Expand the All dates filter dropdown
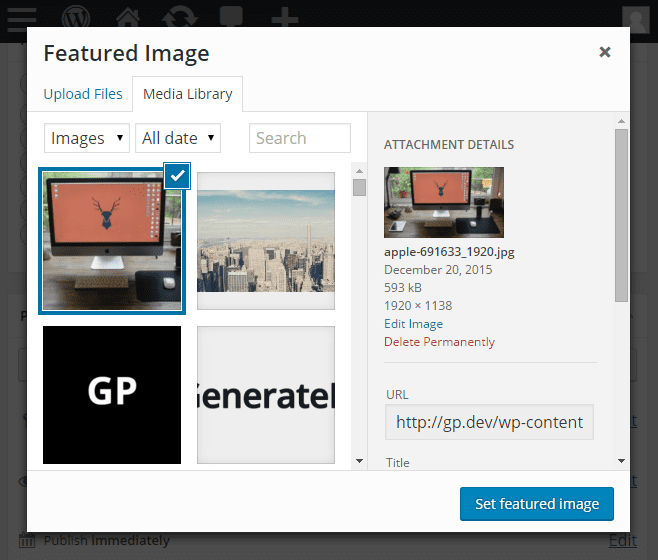658x560 pixels. tap(178, 138)
